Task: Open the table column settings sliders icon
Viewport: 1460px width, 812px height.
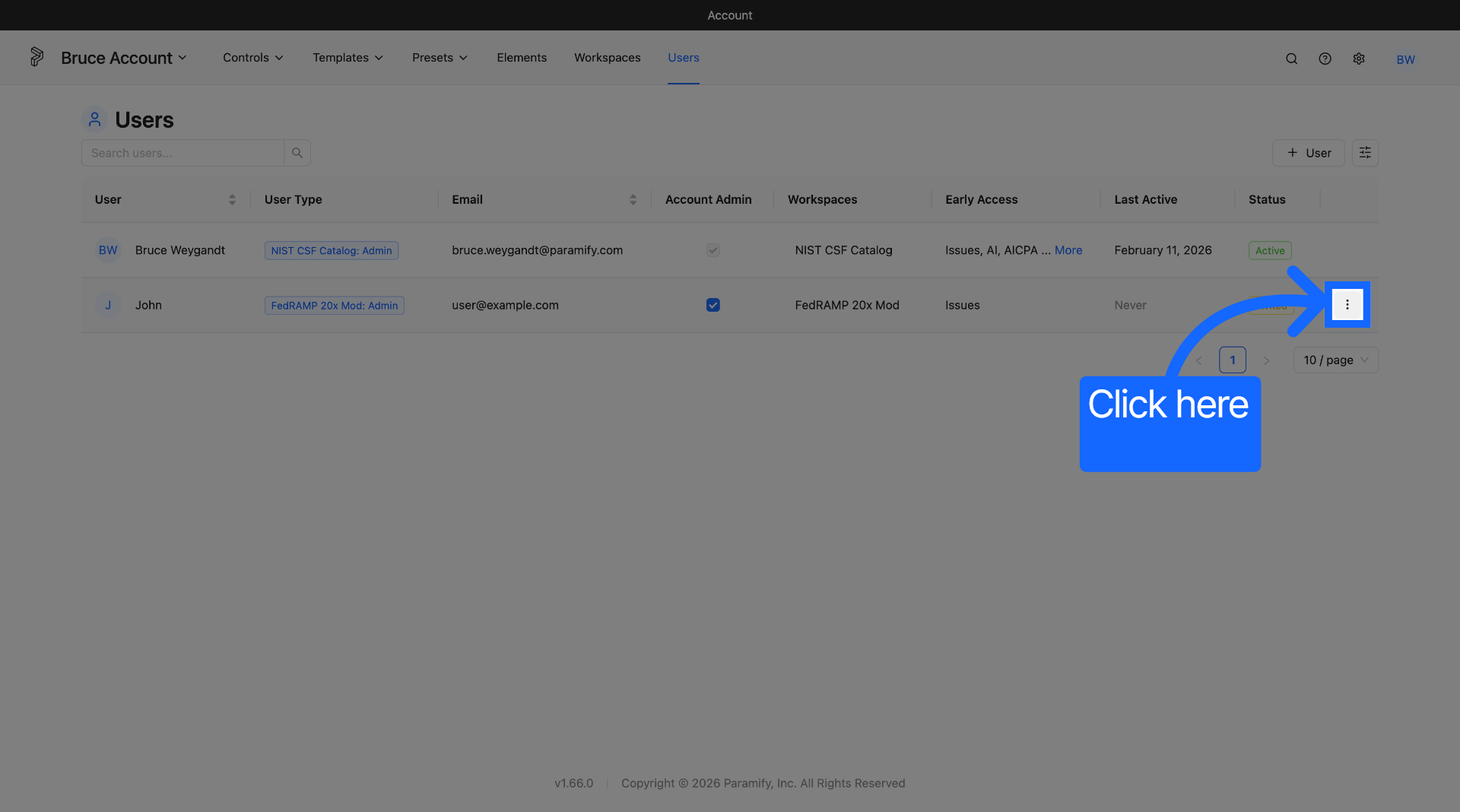Action: [x=1365, y=153]
